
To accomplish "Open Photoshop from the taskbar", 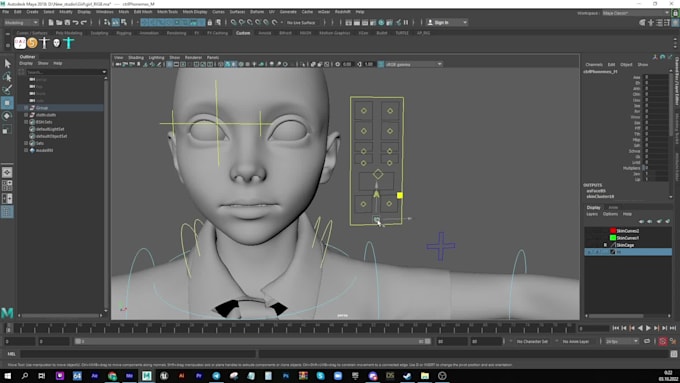I will pos(286,376).
